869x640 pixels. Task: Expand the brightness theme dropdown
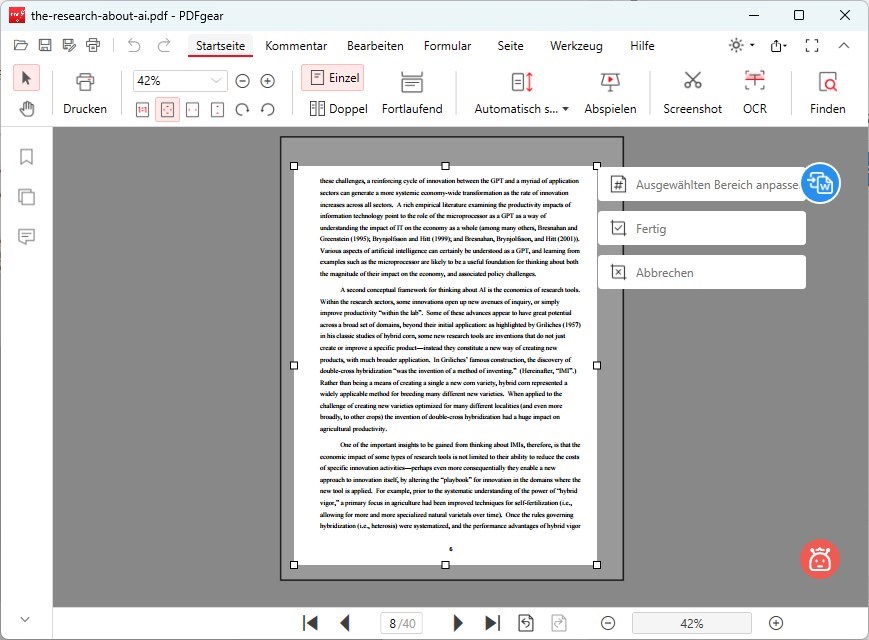741,46
